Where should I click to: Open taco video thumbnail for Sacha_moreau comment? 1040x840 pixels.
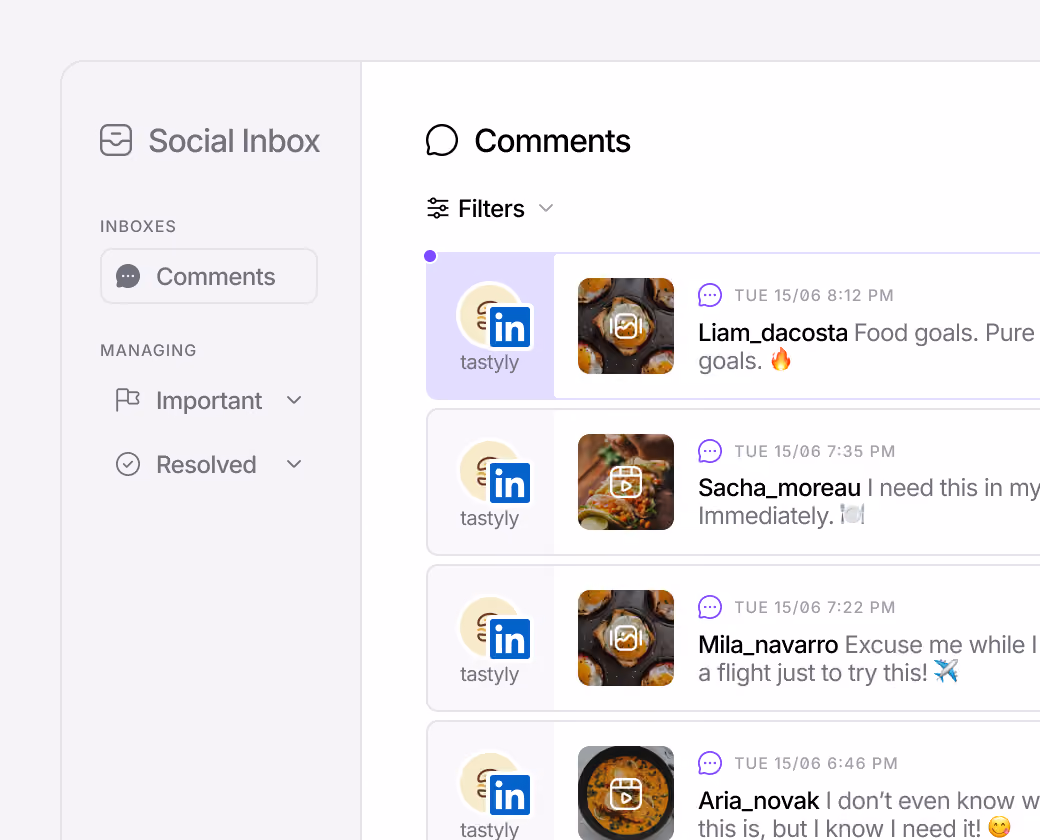[x=625, y=482]
